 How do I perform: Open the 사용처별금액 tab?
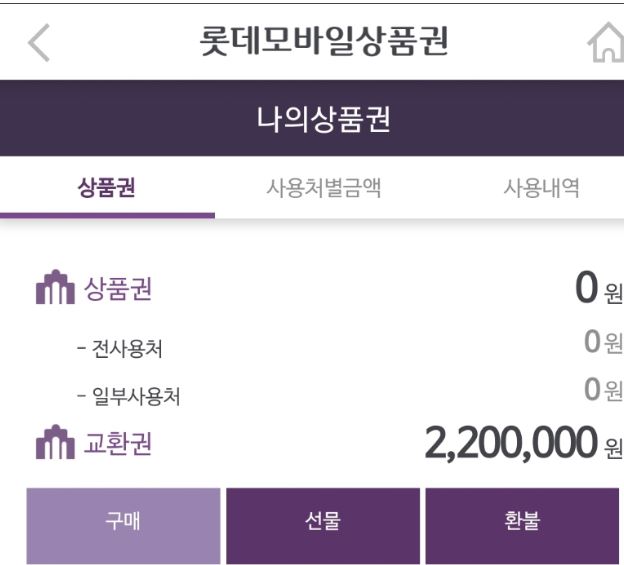323,188
